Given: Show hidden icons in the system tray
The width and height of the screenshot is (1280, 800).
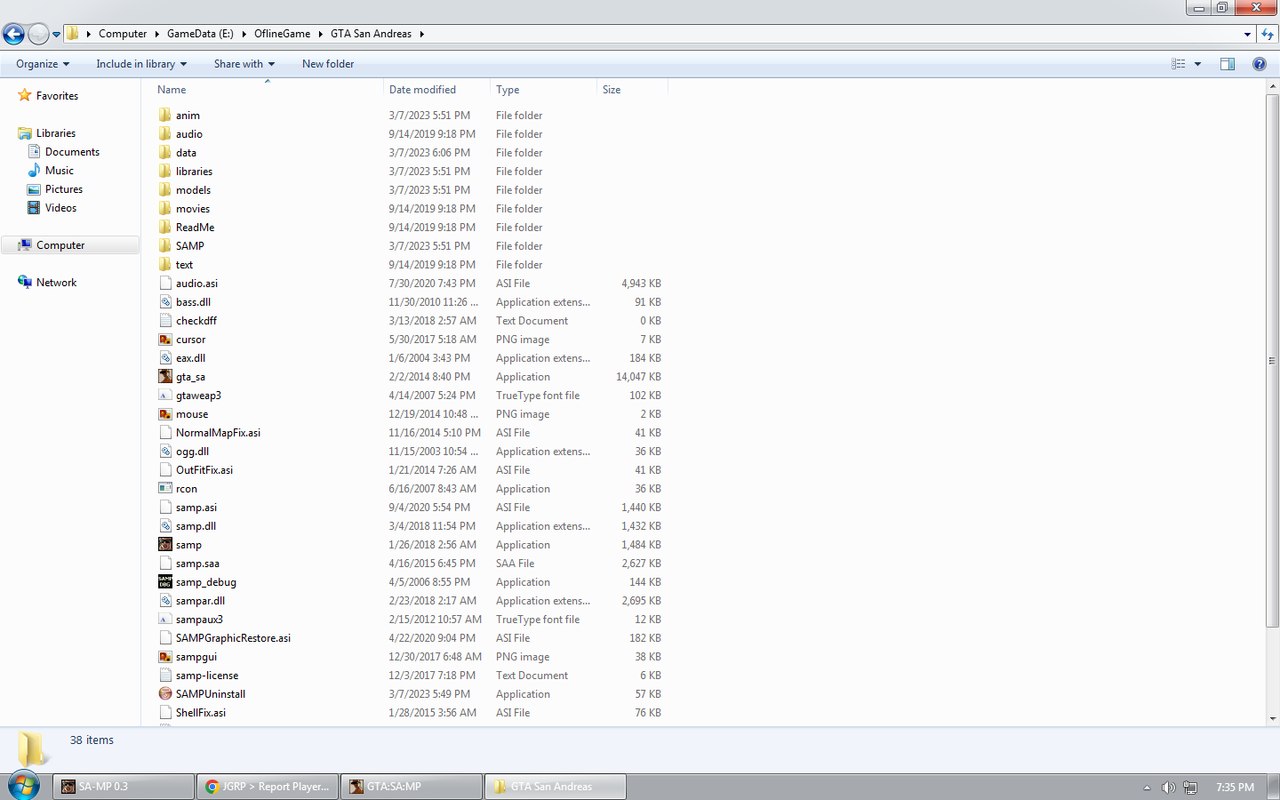Looking at the screenshot, I should point(1148,787).
